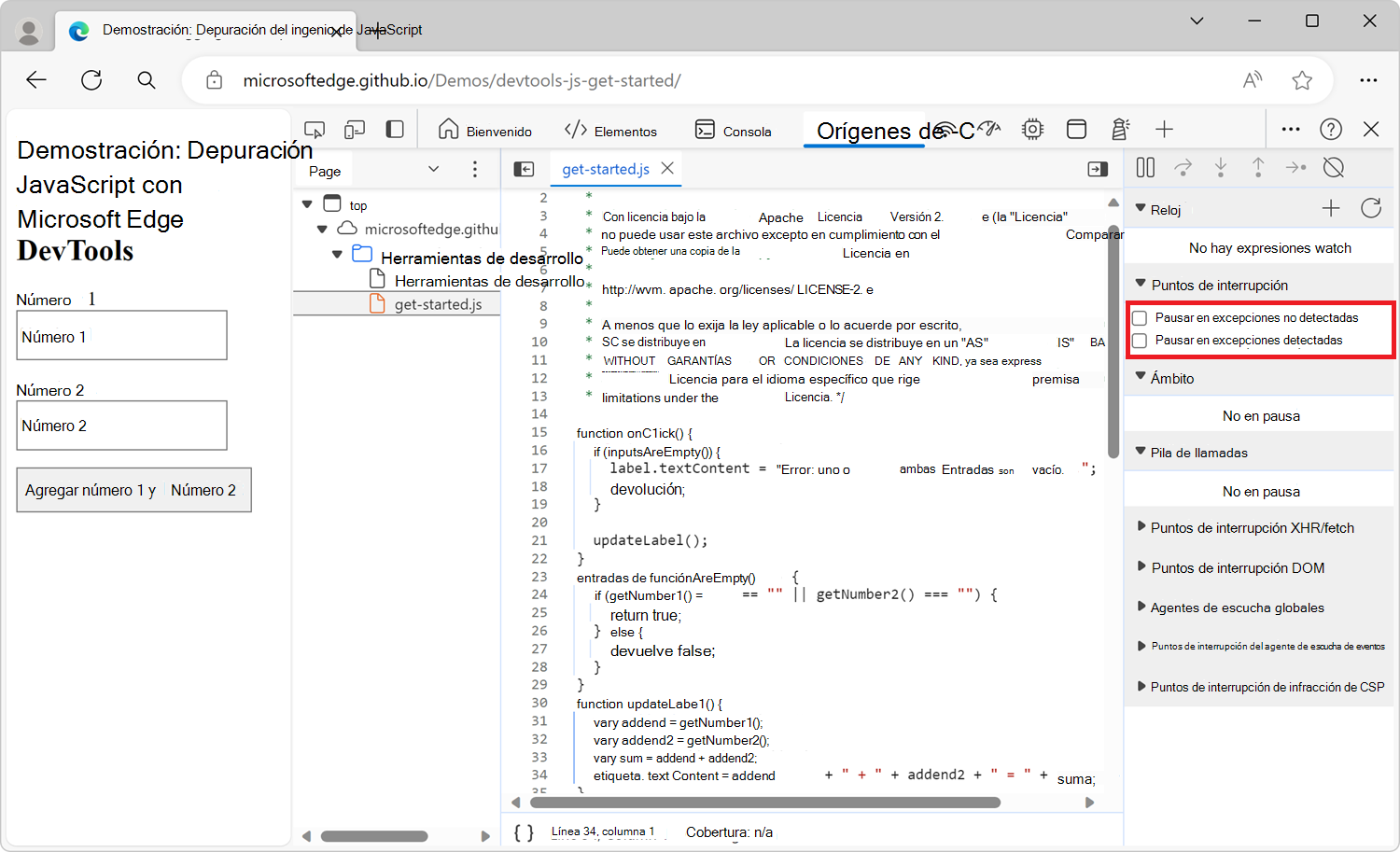Click the profile avatar icon
This screenshot has height=852, width=1400.
click(x=29, y=31)
